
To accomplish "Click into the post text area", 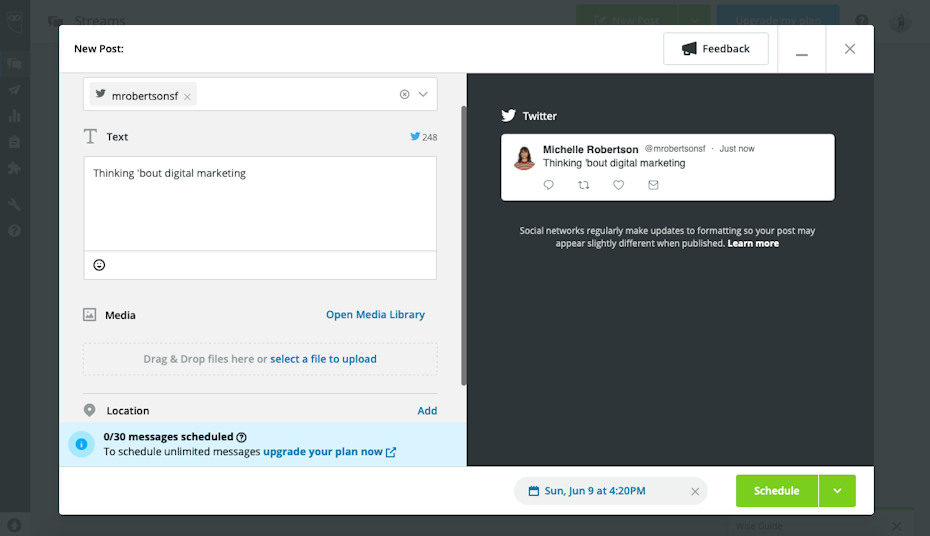I will 260,205.
